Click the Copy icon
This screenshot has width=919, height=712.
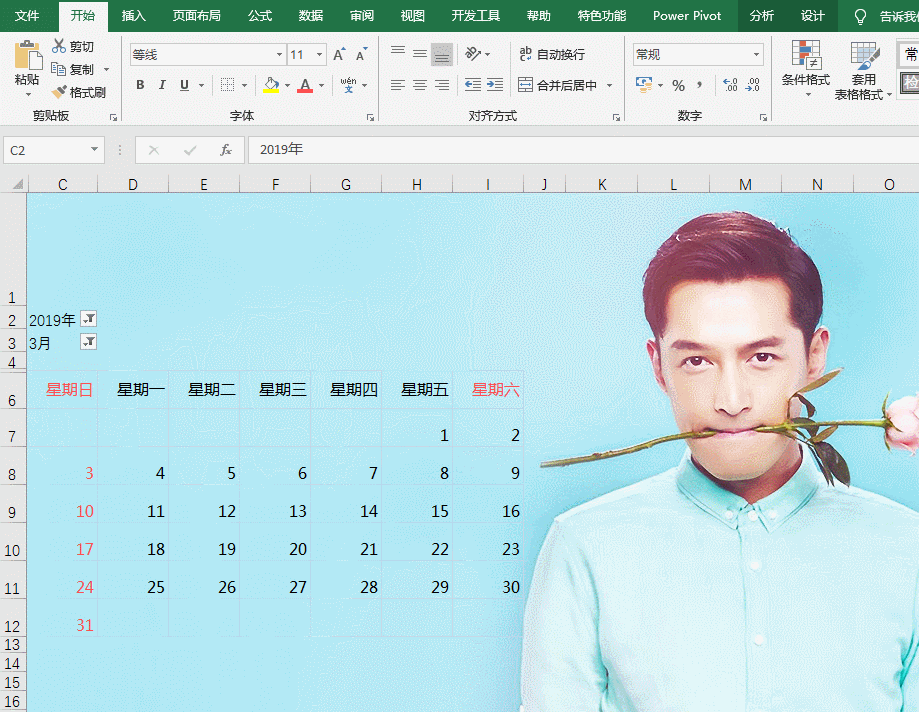pos(58,69)
